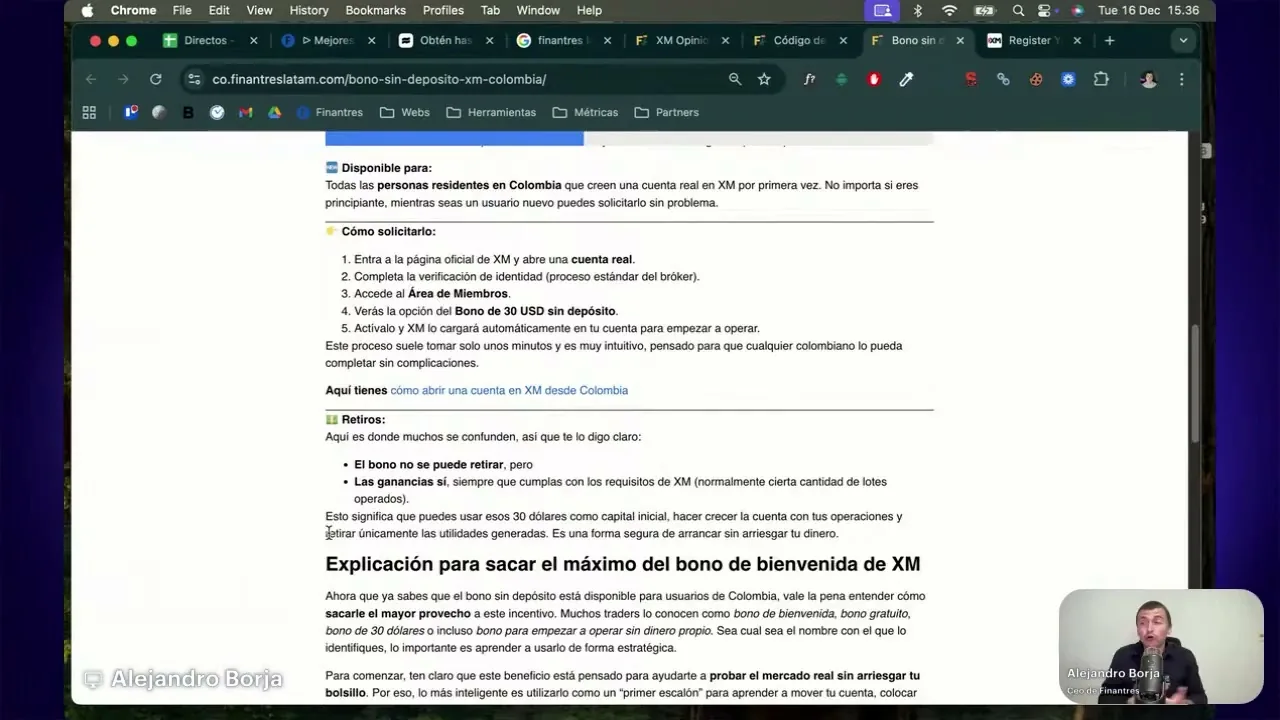This screenshot has width=1280, height=720.
Task: Open the History menu
Action: click(309, 10)
